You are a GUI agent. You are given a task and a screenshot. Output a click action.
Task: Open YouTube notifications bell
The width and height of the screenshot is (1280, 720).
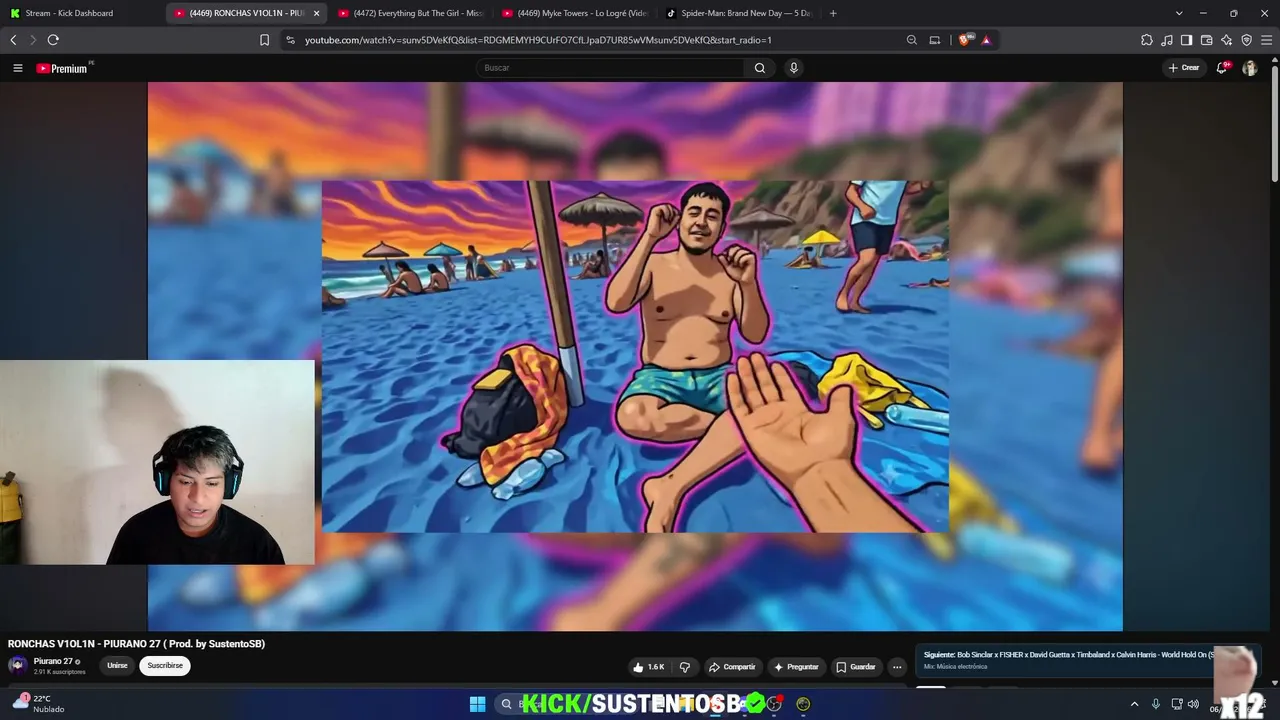(1222, 68)
